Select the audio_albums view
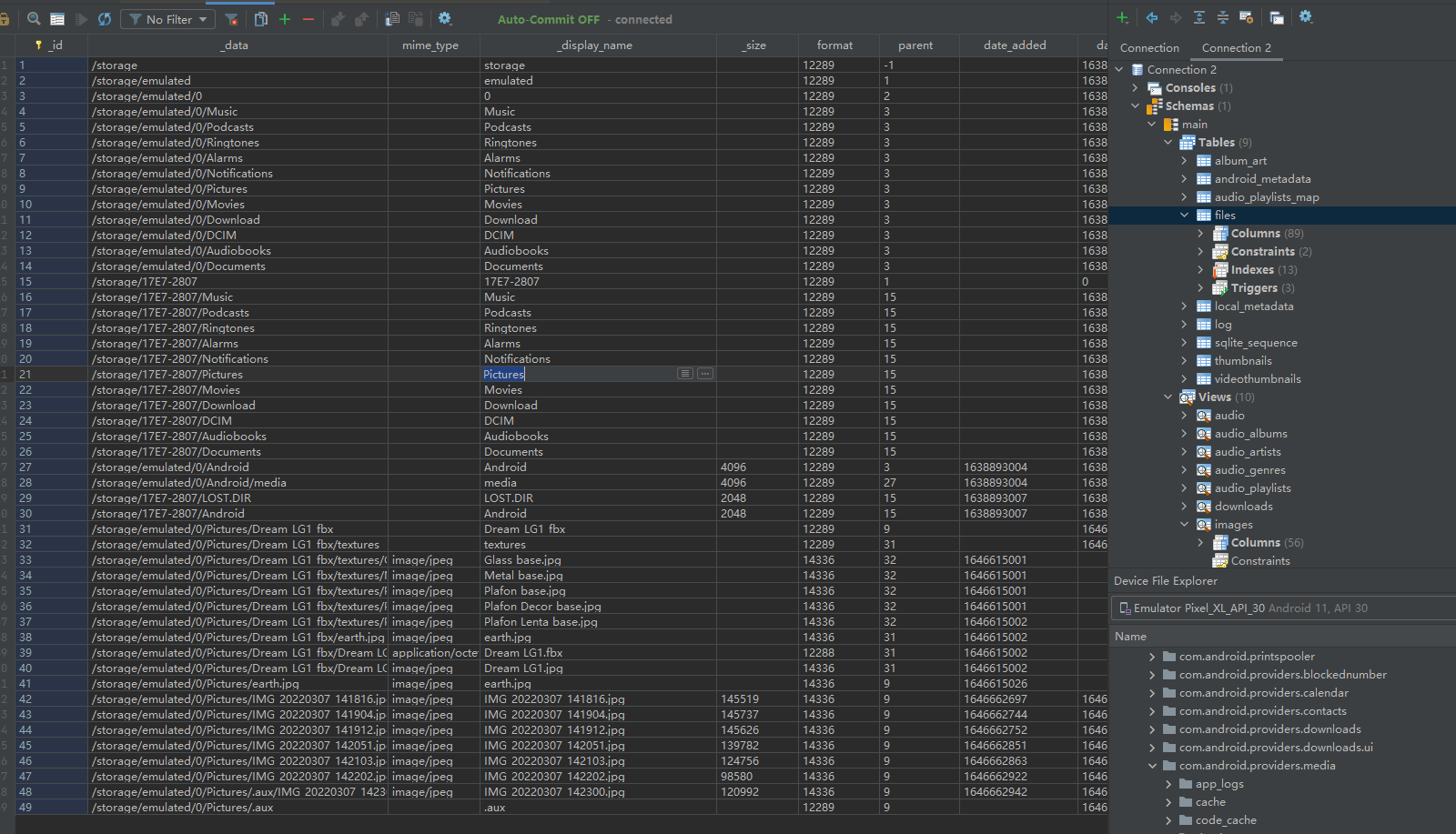Viewport: 1456px width, 834px height. 1250,434
